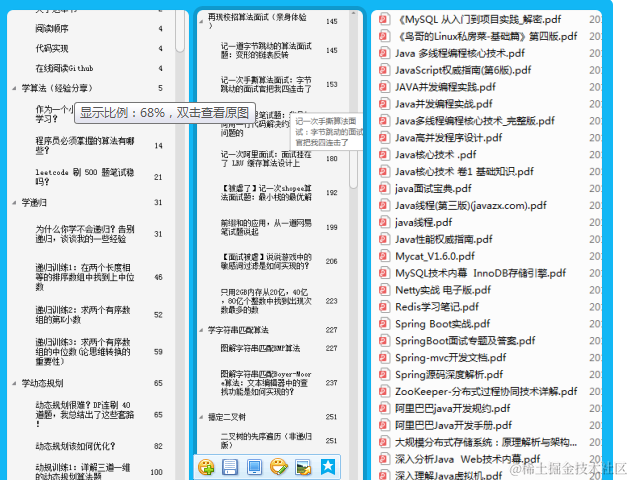632x481 pixels.
Task: Click the smiley with pencil edit icon
Action: [x=279, y=467]
